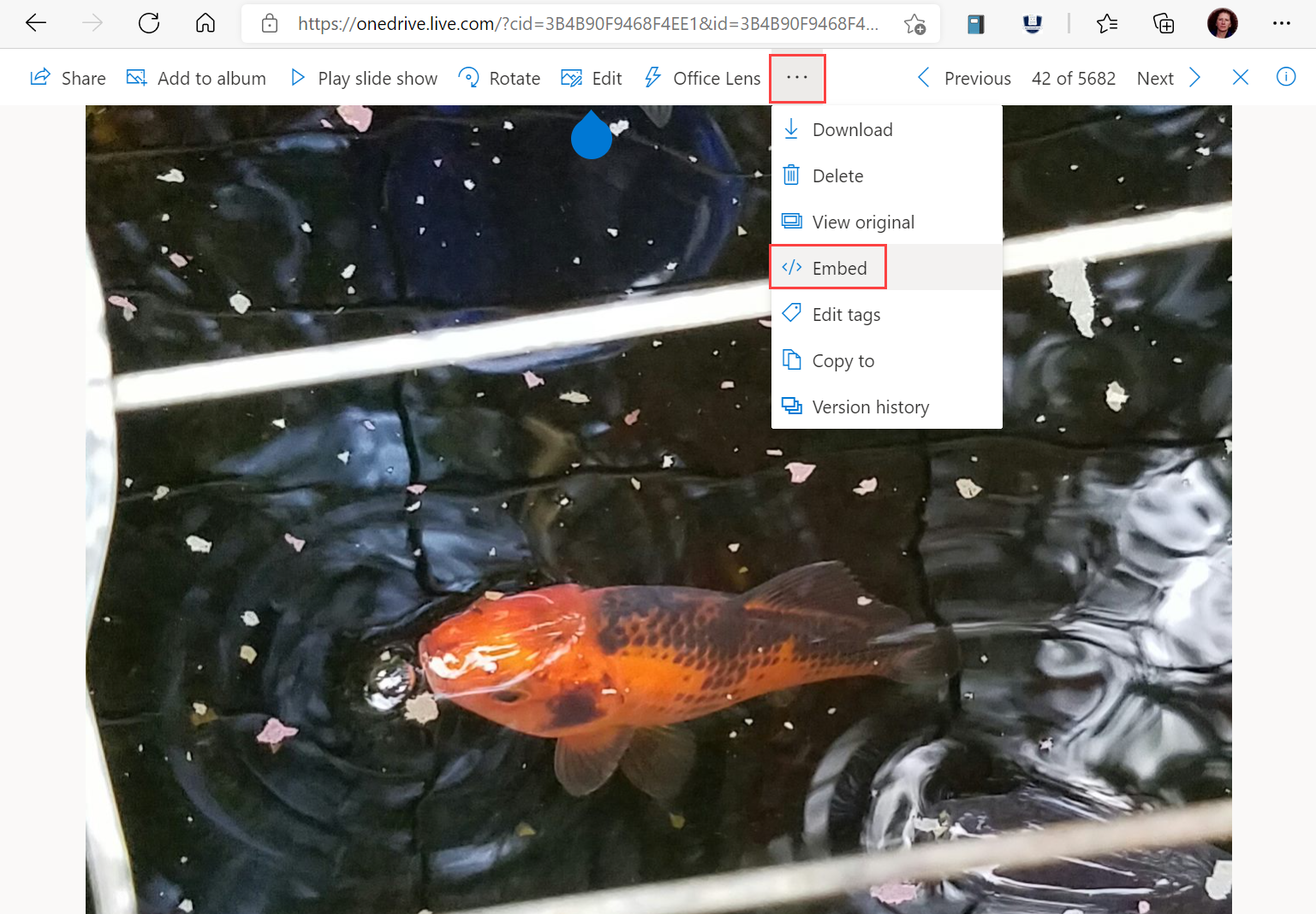
Task: Select View original
Action: 887,222
